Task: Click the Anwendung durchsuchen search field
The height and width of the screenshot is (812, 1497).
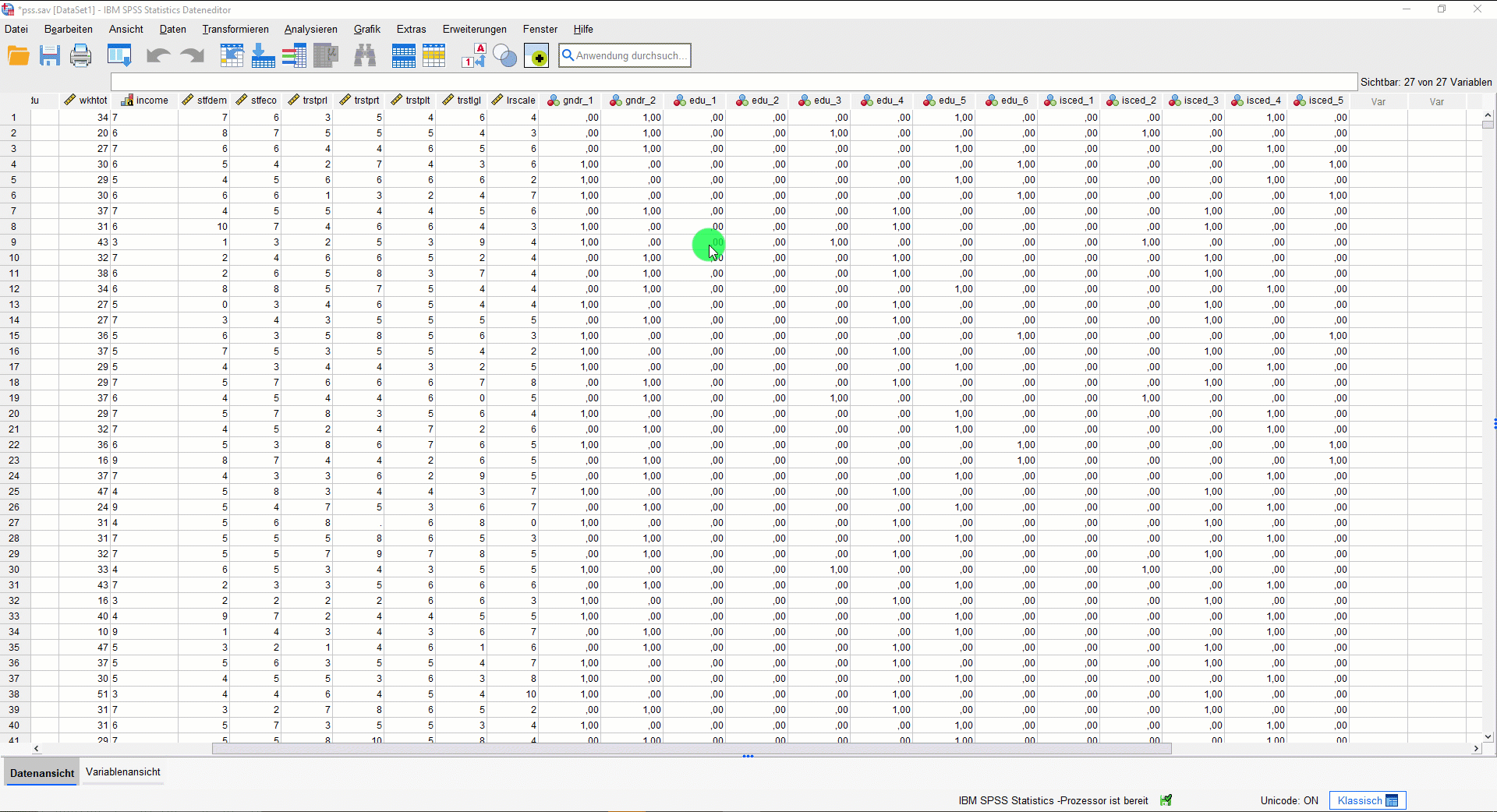Action: (x=625, y=55)
